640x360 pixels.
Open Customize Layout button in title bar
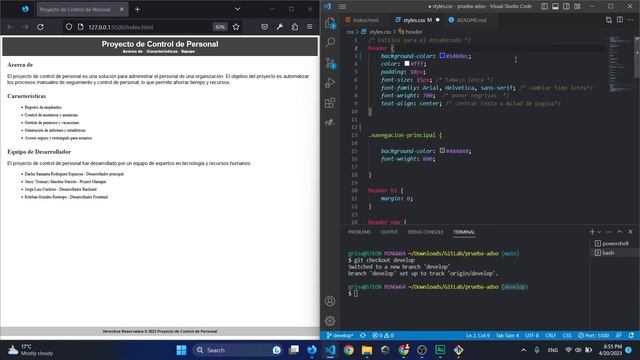pos(577,7)
